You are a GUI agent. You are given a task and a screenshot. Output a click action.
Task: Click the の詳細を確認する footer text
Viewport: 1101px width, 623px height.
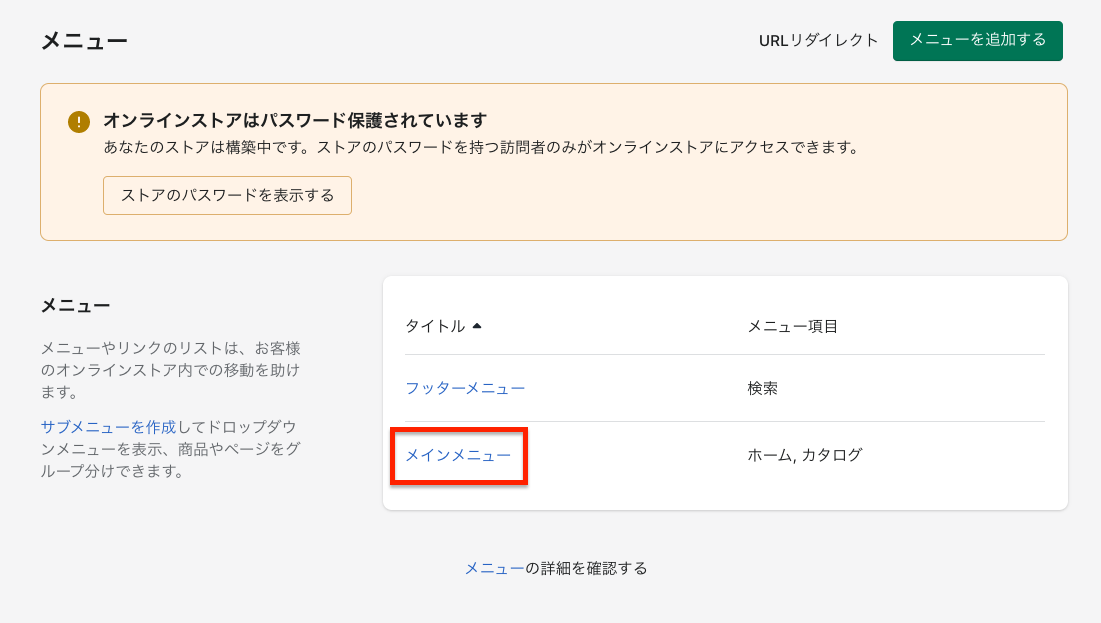pos(586,568)
